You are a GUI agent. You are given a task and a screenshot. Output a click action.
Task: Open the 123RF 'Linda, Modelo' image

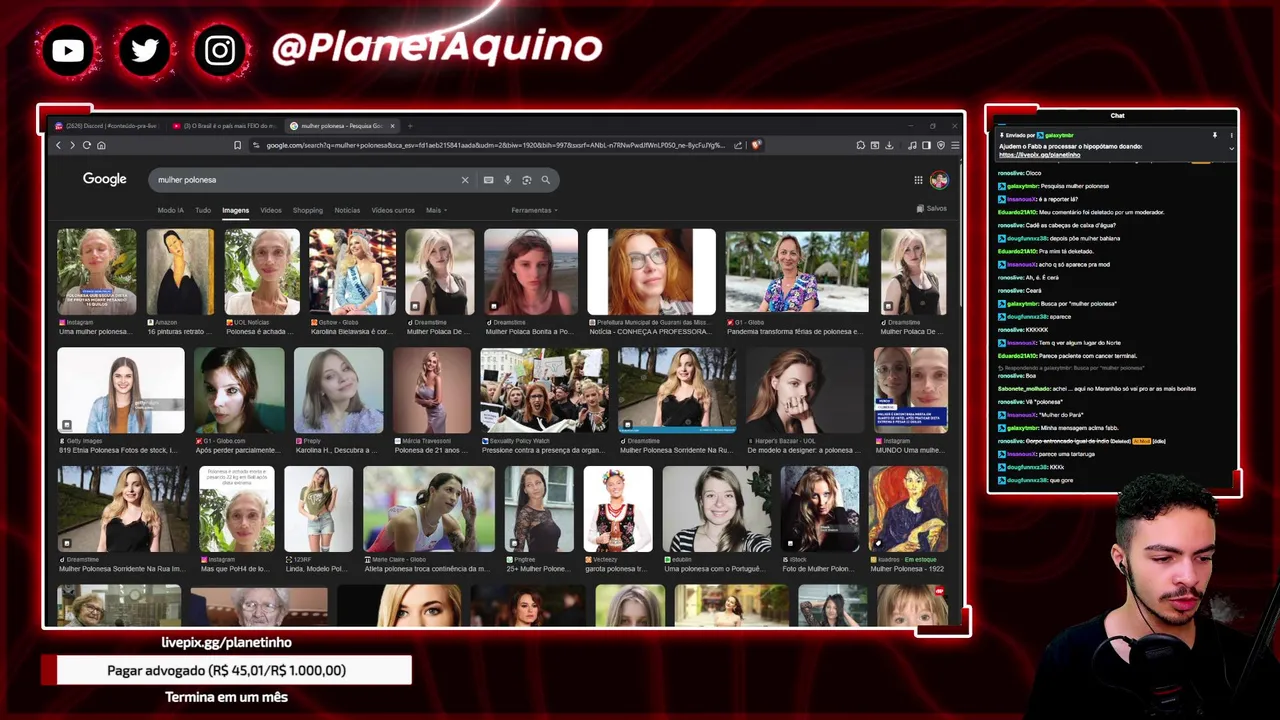coord(319,509)
